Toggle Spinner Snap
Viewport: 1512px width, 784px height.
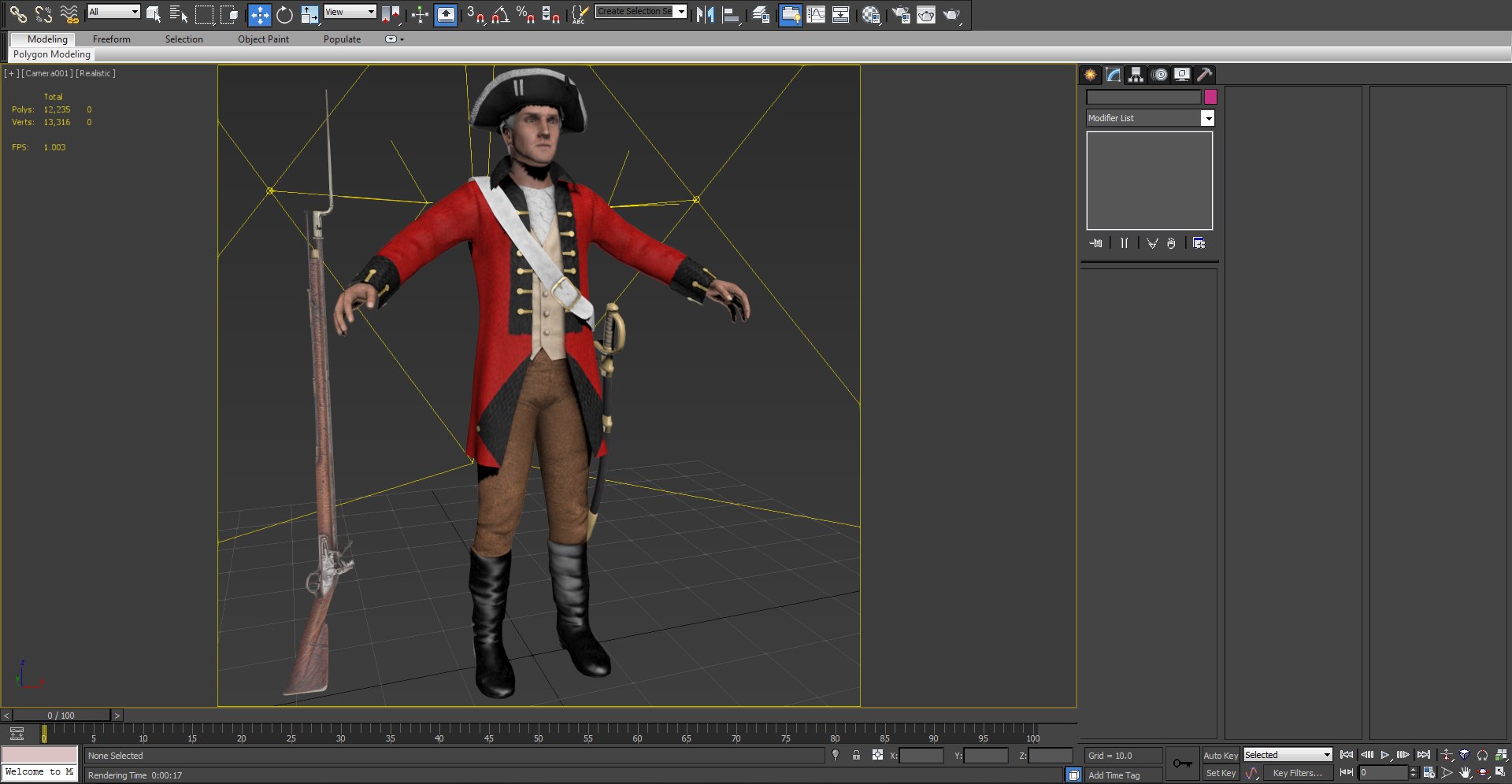coord(551,13)
